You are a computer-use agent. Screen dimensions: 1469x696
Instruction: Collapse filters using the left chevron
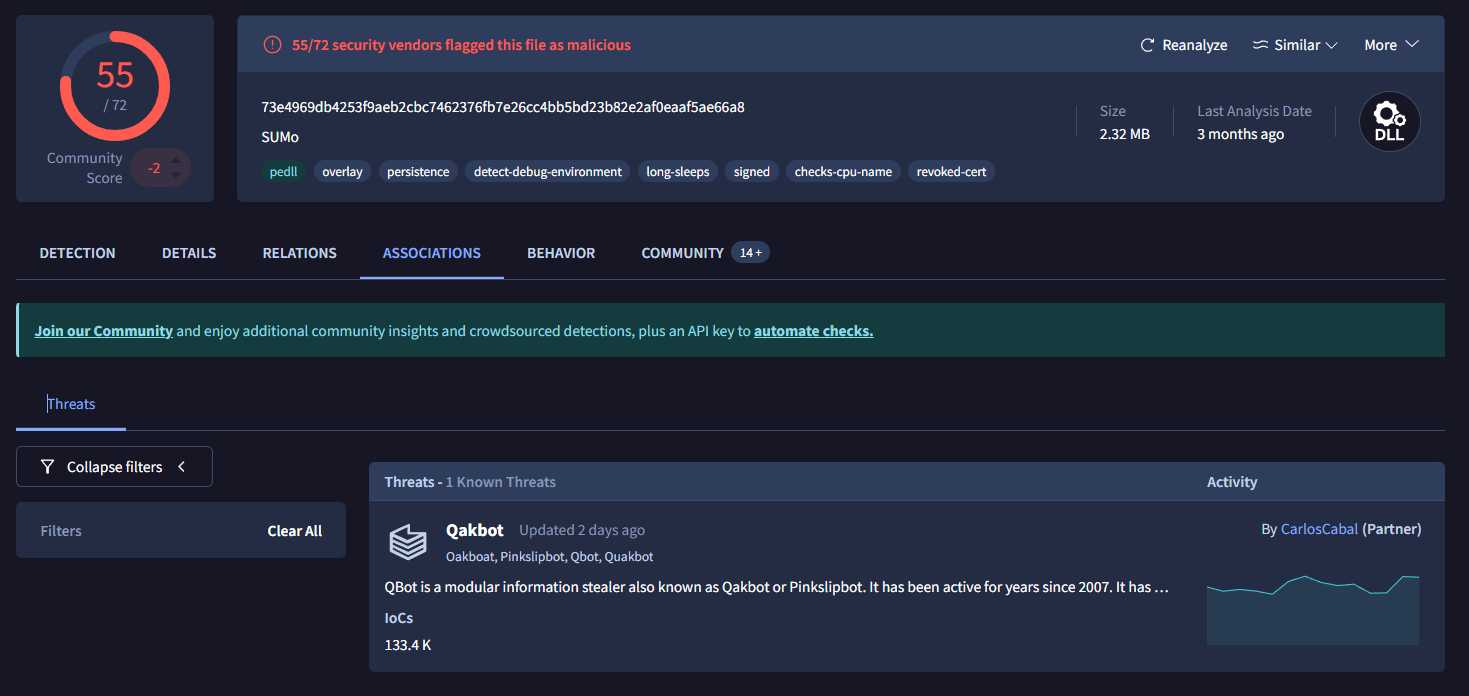click(x=181, y=467)
